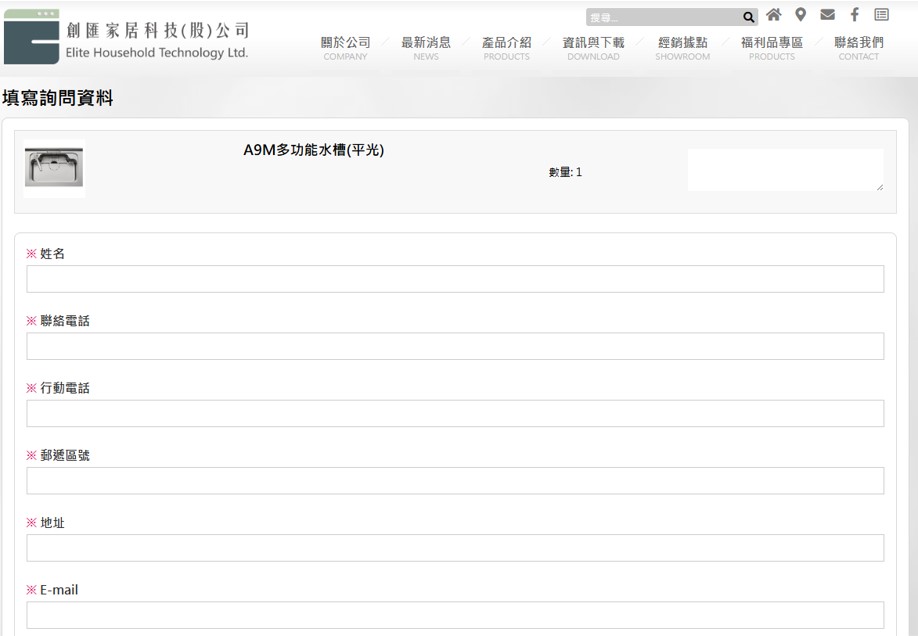The width and height of the screenshot is (918, 636).
Task: Click the search magnifier icon
Action: point(749,17)
